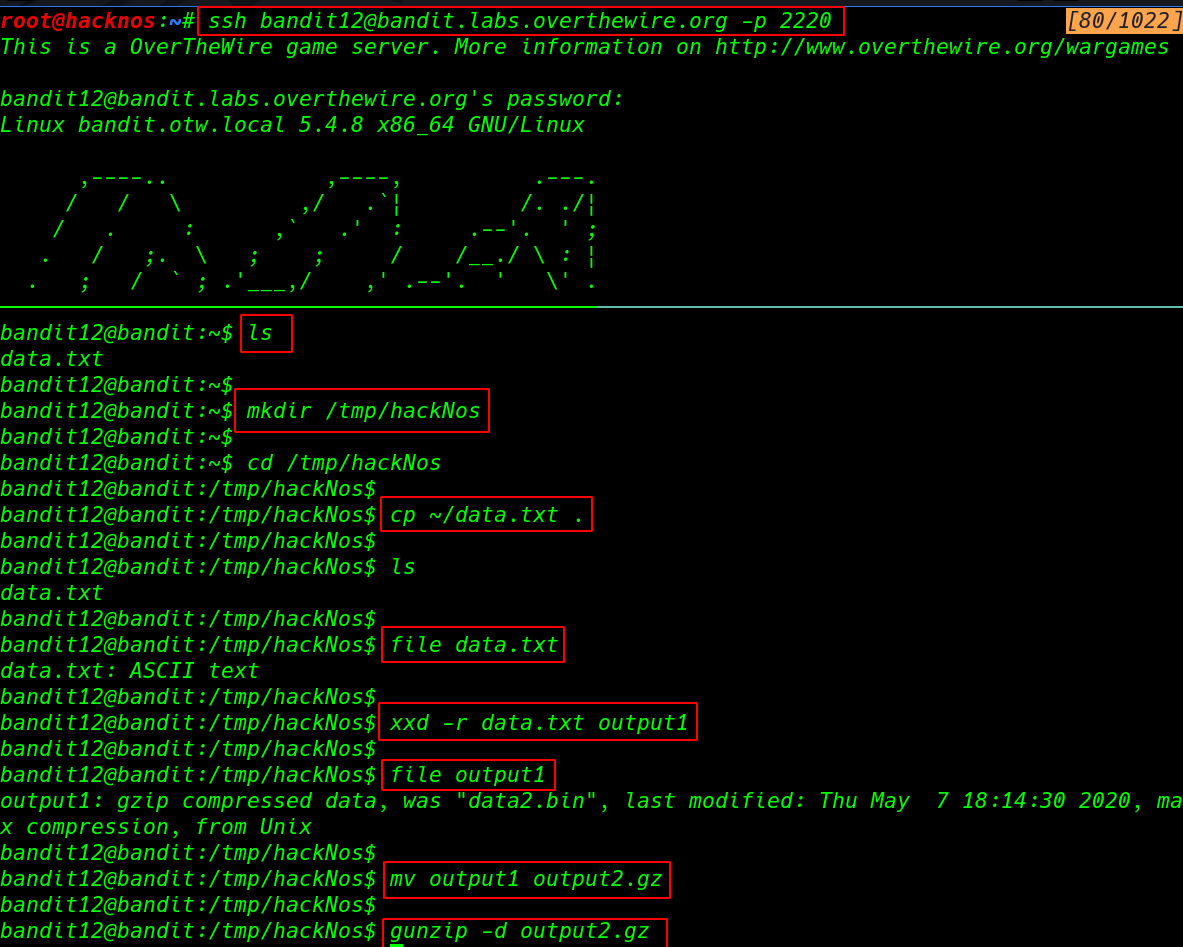Click the 'data.txt: ASCII text' output line
The image size is (1183, 947).
[x=130, y=671]
